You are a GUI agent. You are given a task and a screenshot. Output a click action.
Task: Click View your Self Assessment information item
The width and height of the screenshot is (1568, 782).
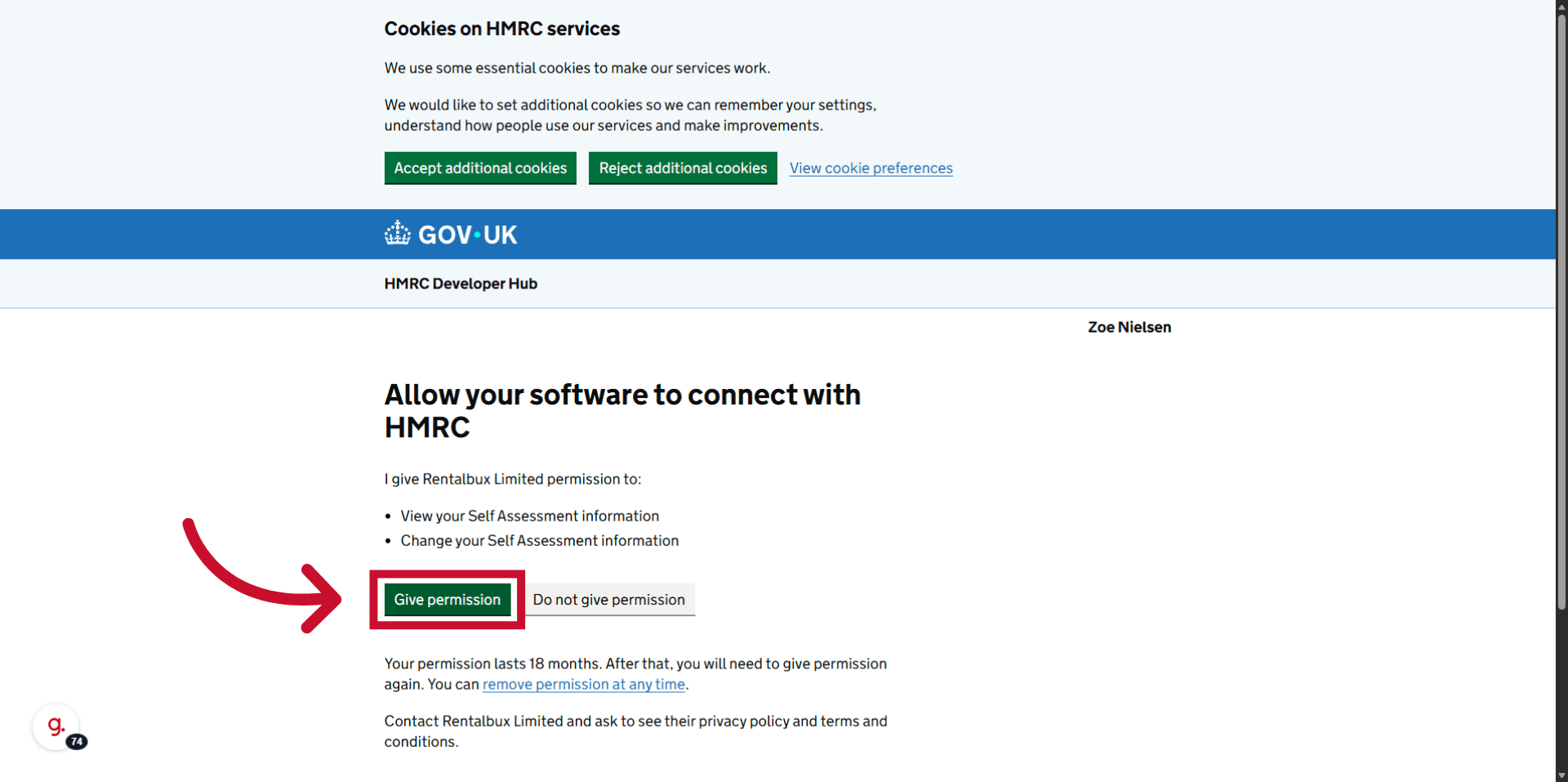[530, 516]
